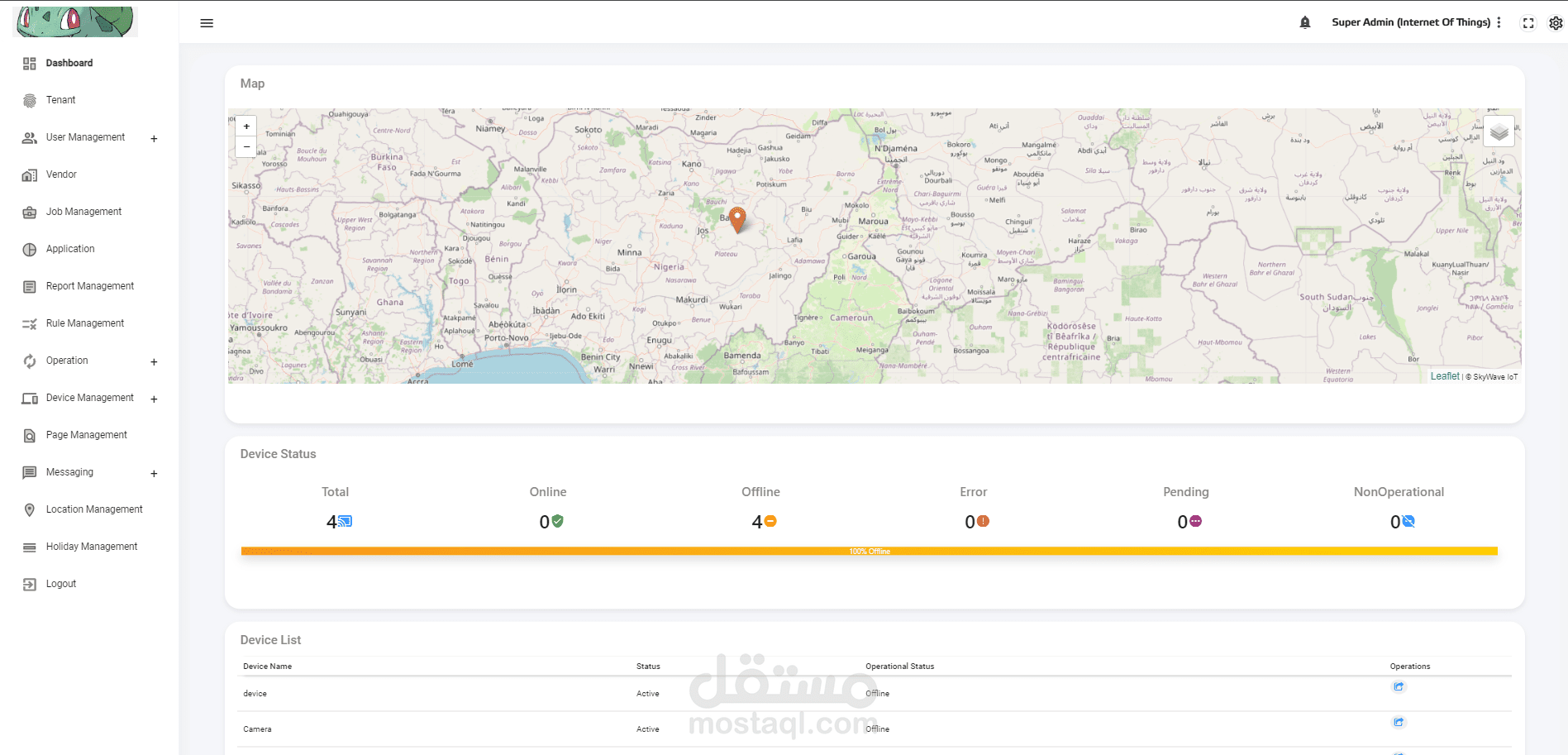Expand the User Management submenu
The height and width of the screenshot is (755, 1568).
click(x=154, y=139)
